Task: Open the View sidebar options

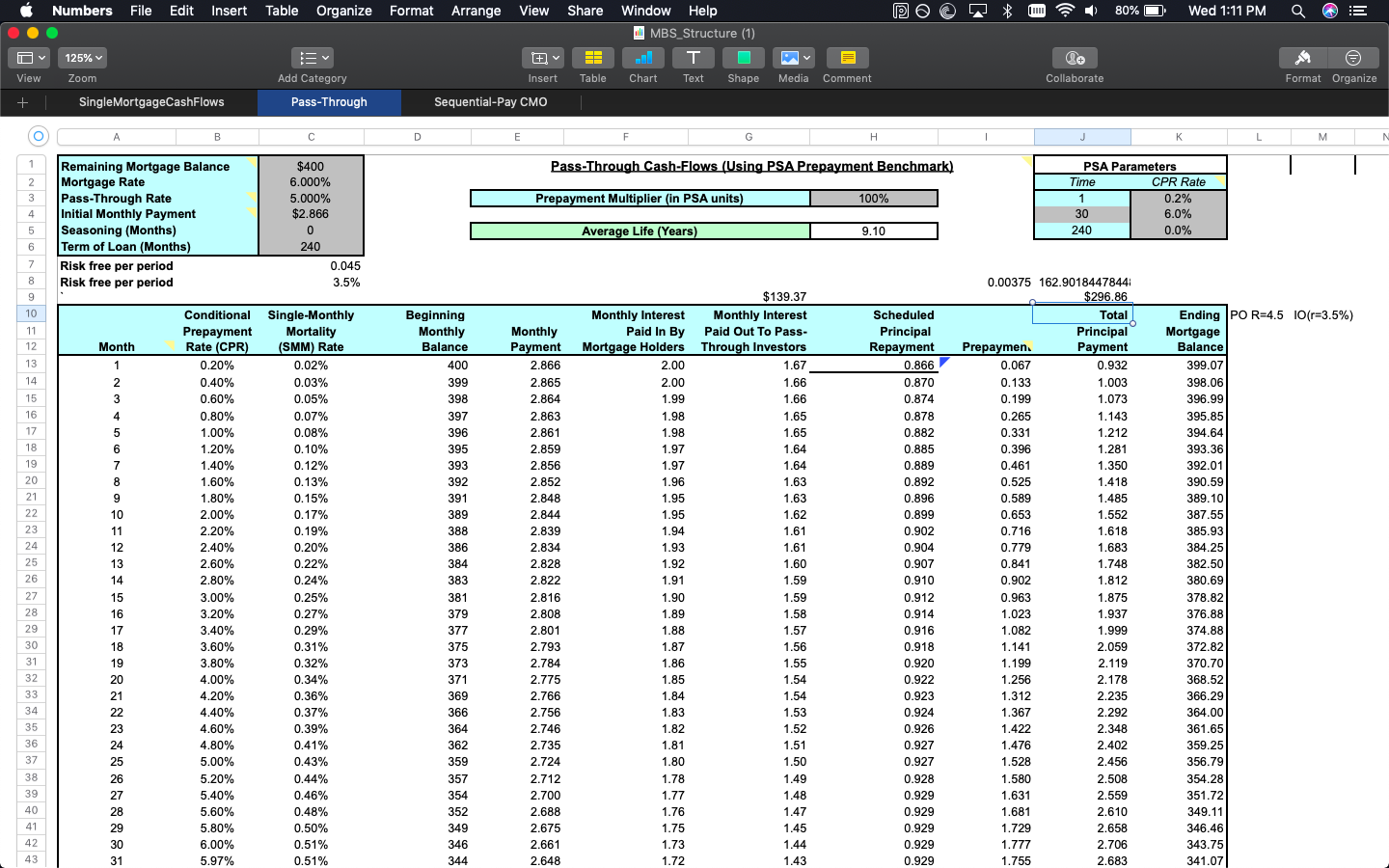Action: (x=28, y=58)
